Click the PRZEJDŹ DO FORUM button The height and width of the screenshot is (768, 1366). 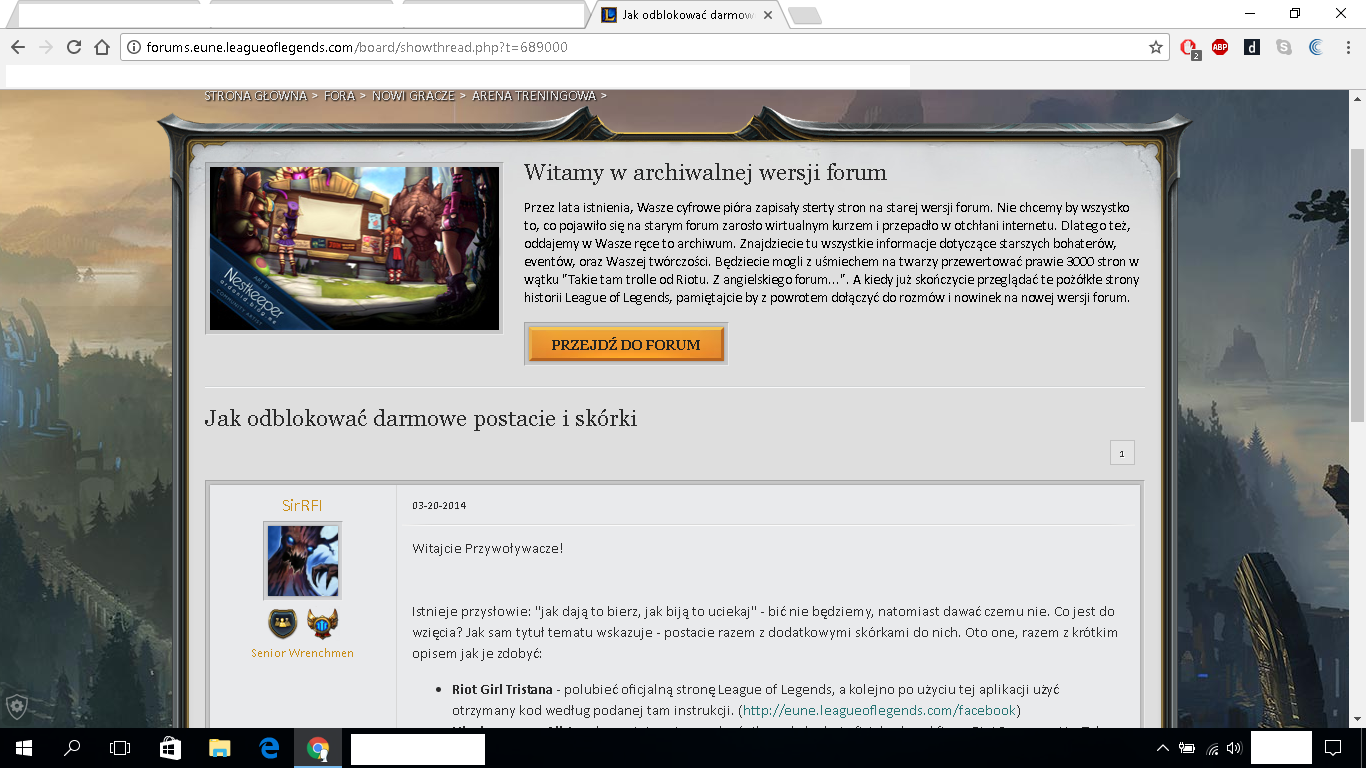[625, 344]
